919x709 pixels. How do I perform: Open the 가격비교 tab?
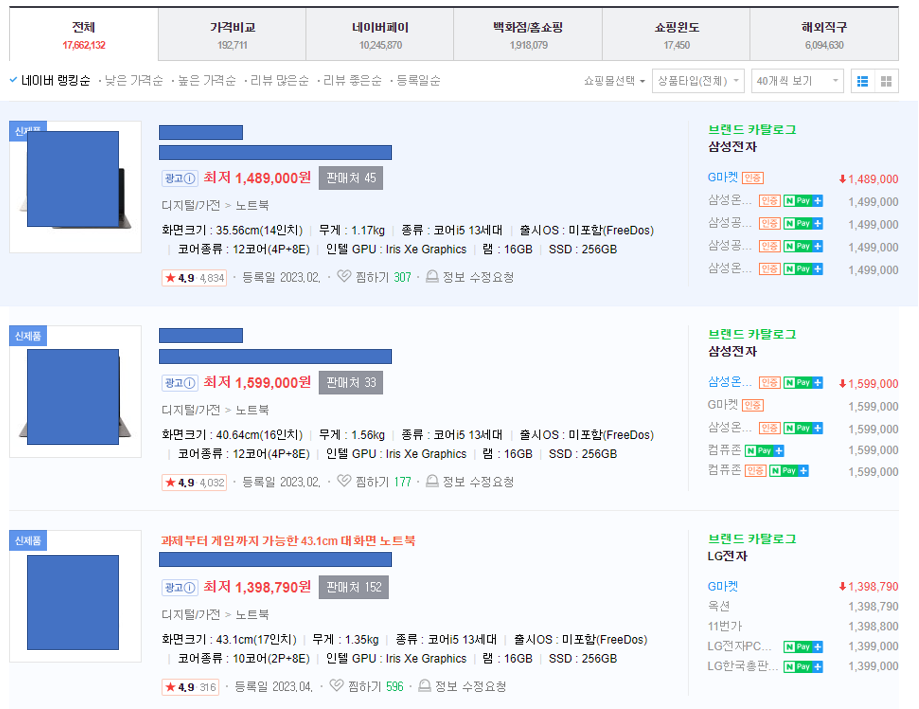point(232,35)
